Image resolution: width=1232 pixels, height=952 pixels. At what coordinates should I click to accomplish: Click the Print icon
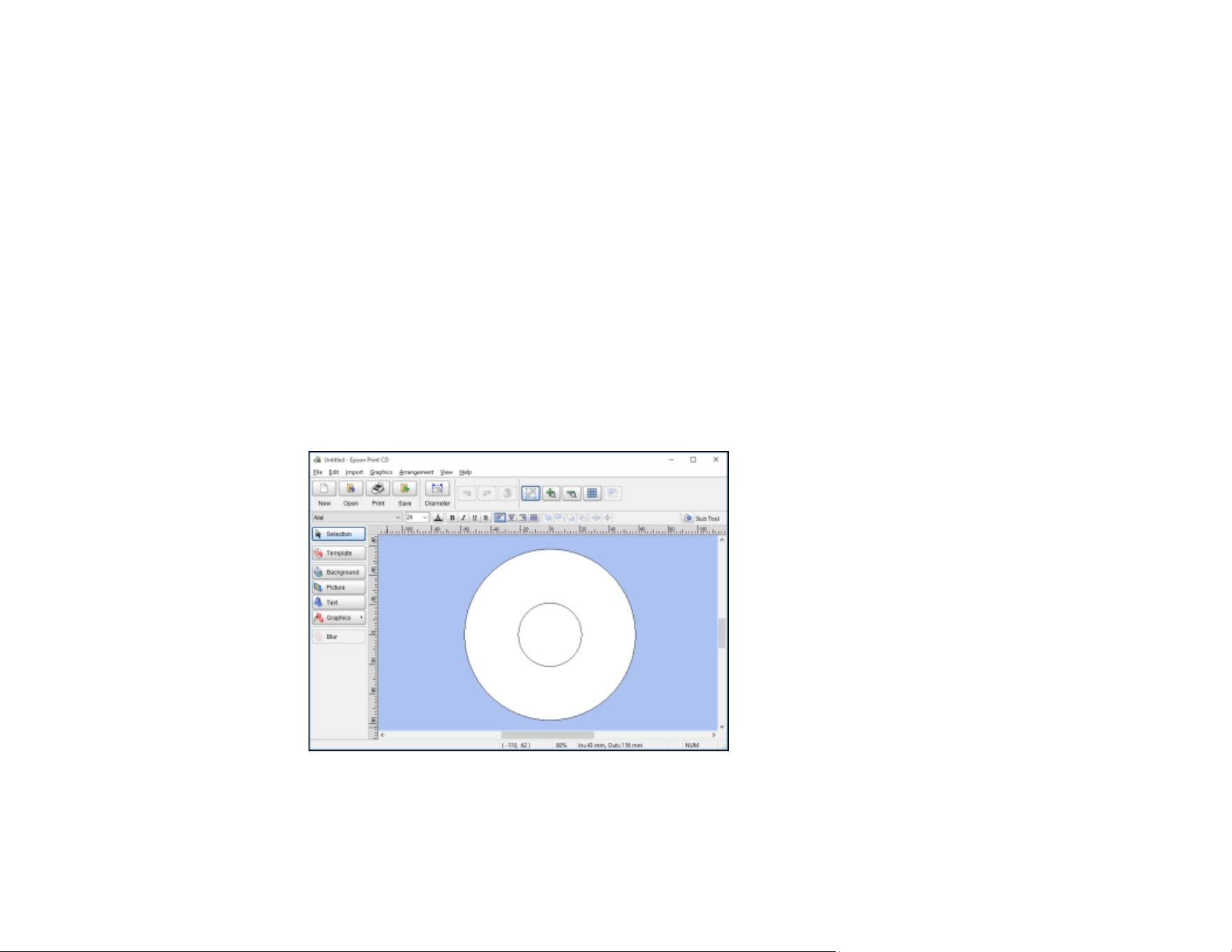tap(378, 488)
